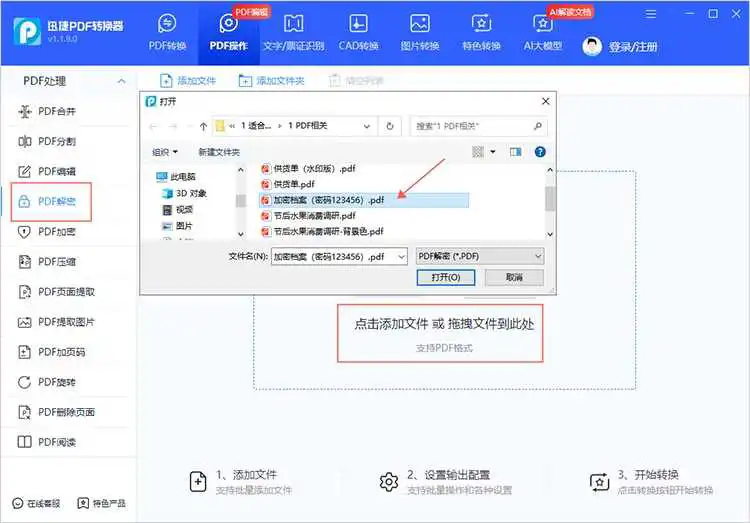Screen dimensions: 750x523
Task: Click the 登录/注册 link
Action: tap(633, 46)
